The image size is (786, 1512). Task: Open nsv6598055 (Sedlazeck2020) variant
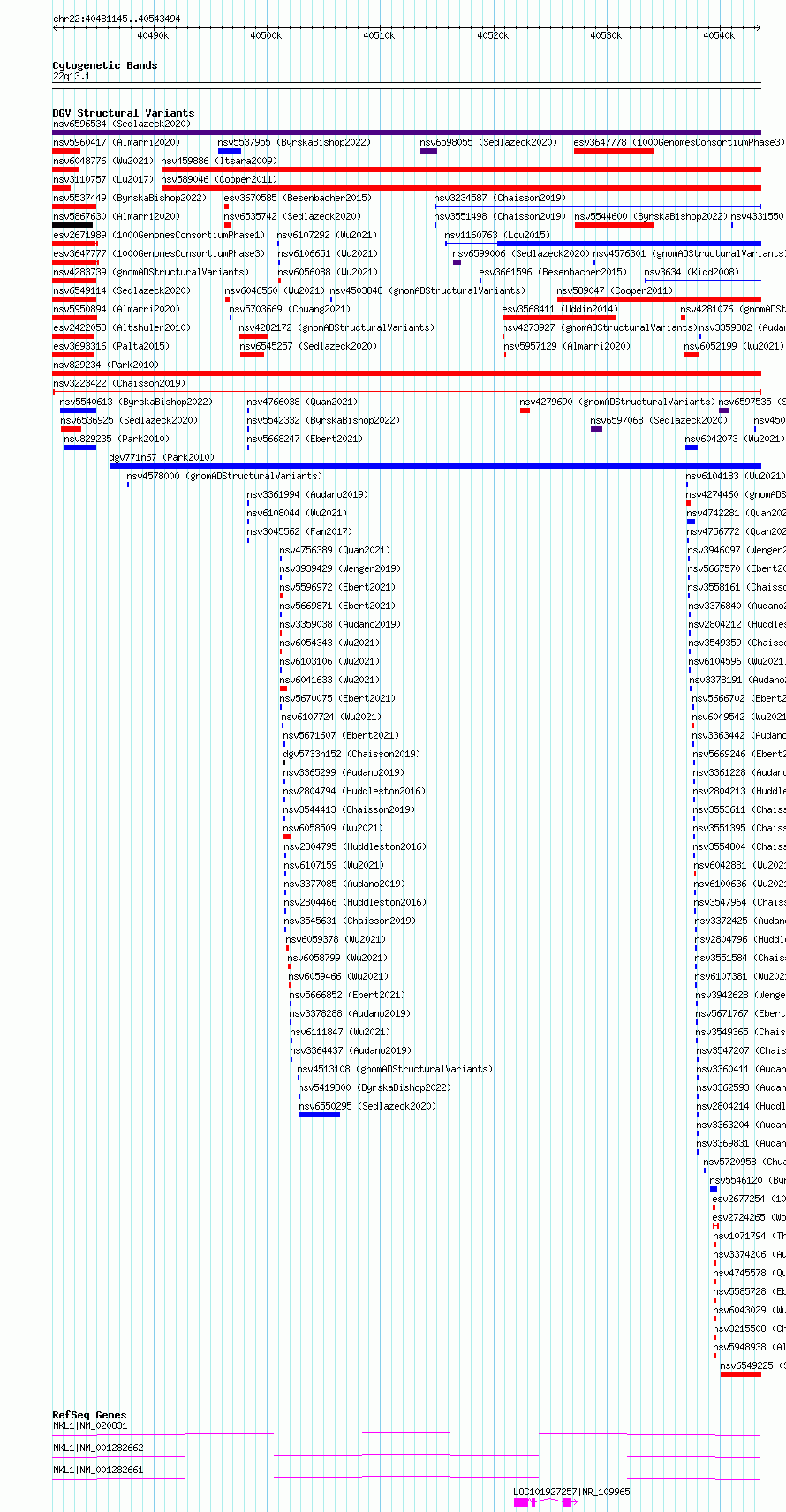(488, 142)
